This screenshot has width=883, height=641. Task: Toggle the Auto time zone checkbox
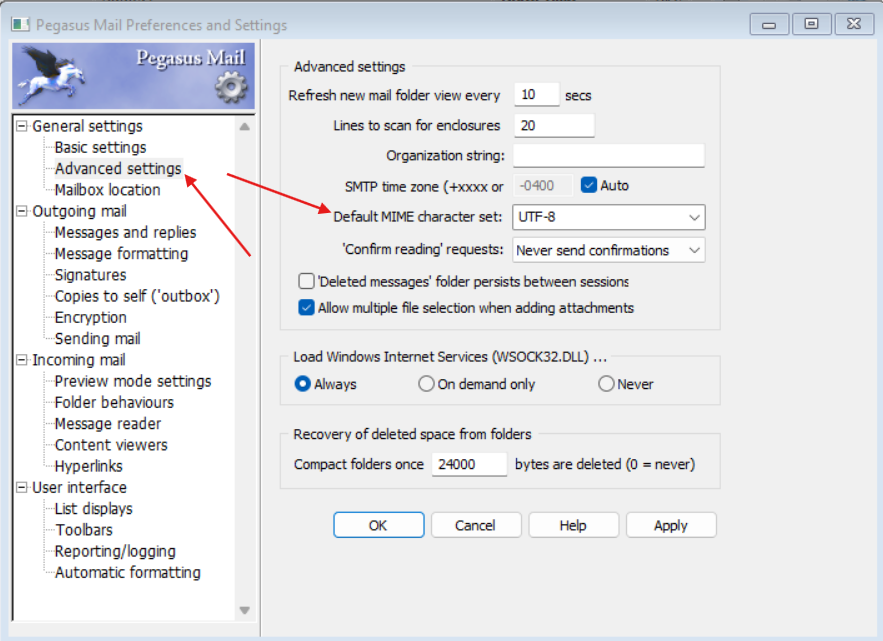pyautogui.click(x=589, y=185)
